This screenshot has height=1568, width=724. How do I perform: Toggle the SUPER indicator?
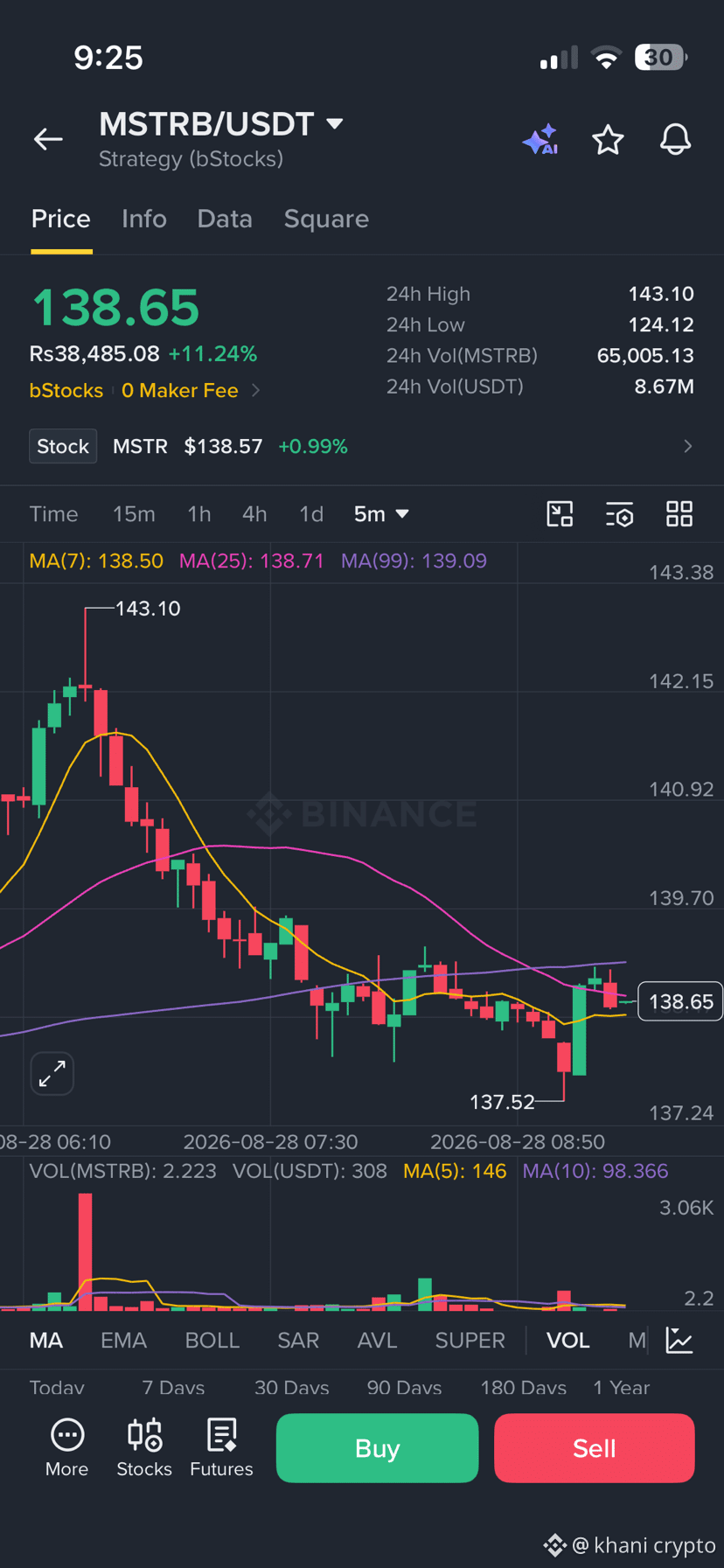point(470,1341)
